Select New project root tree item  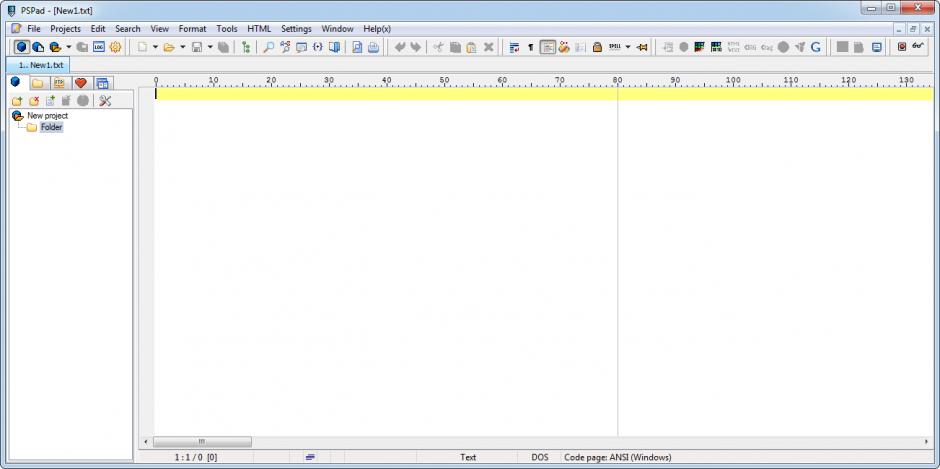point(47,116)
